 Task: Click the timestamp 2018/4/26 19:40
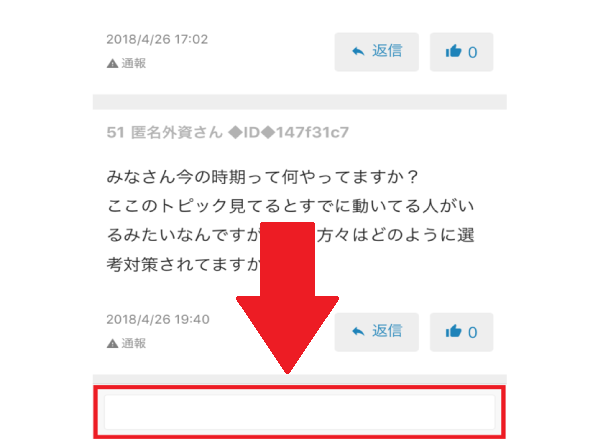coord(158,319)
